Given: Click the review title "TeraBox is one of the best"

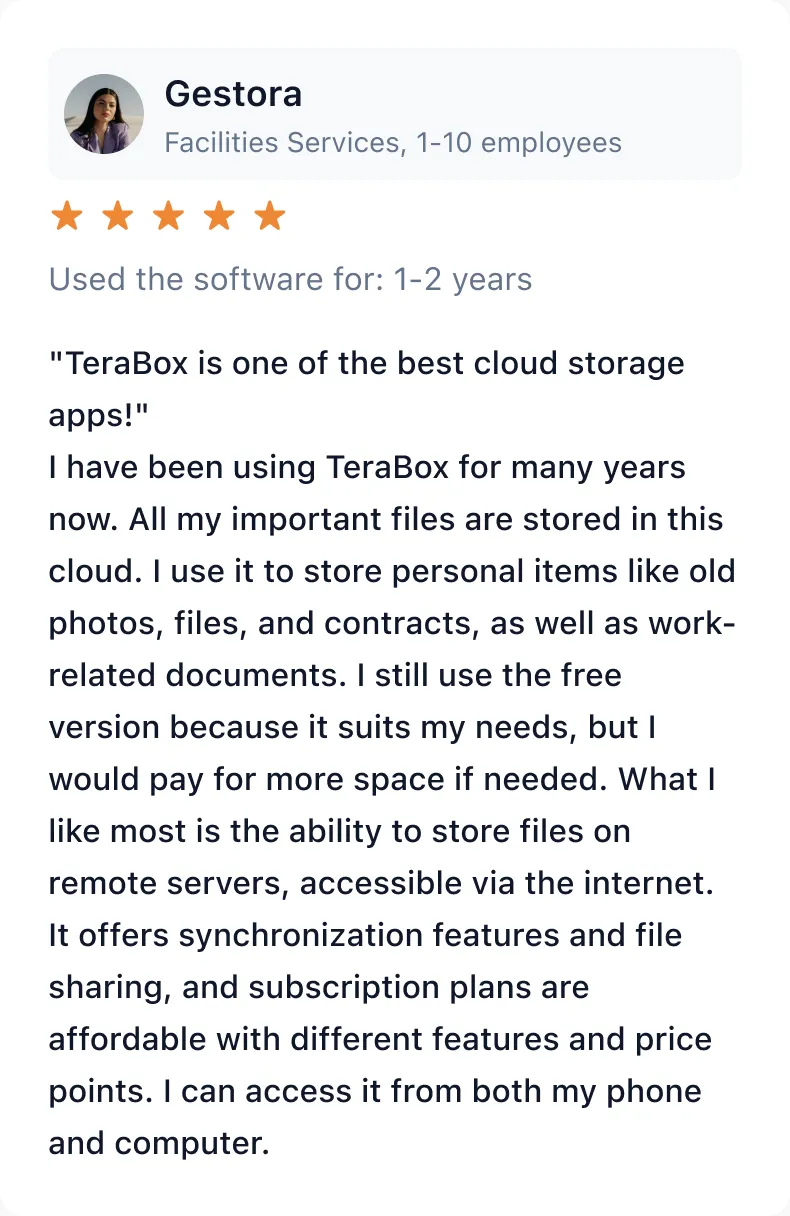Looking at the screenshot, I should pos(261,363).
